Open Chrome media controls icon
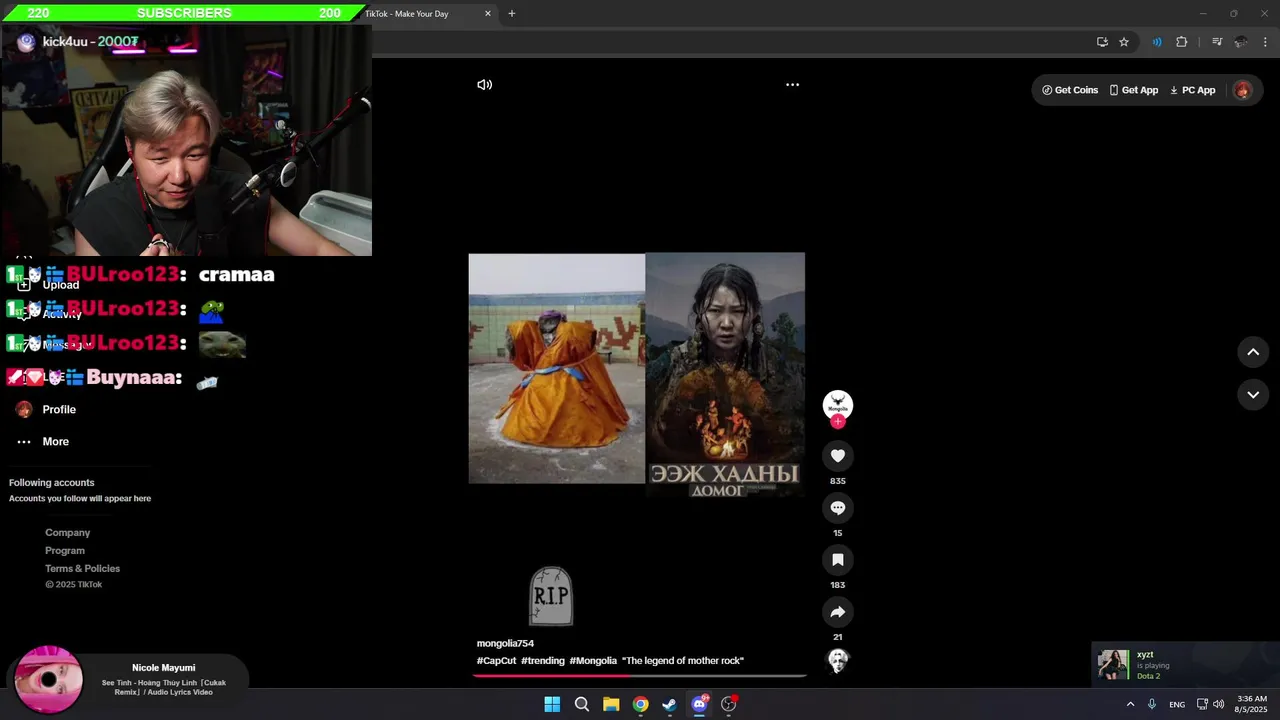 pyautogui.click(x=1217, y=42)
